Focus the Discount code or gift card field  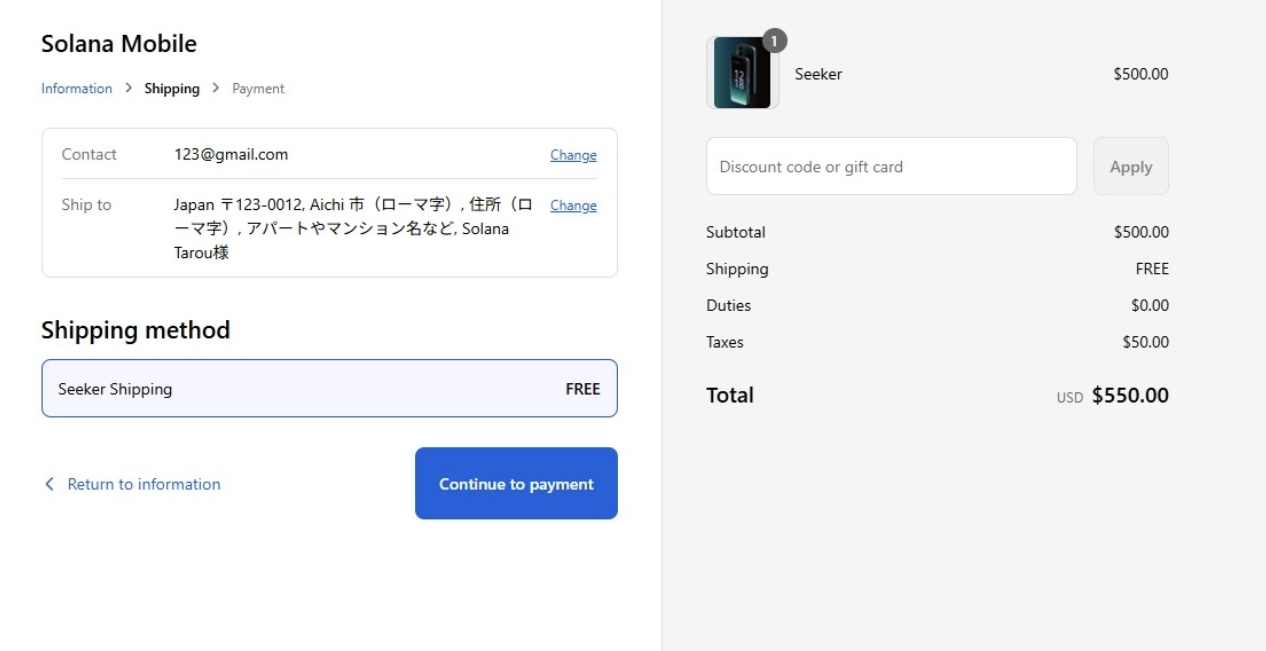[891, 167]
